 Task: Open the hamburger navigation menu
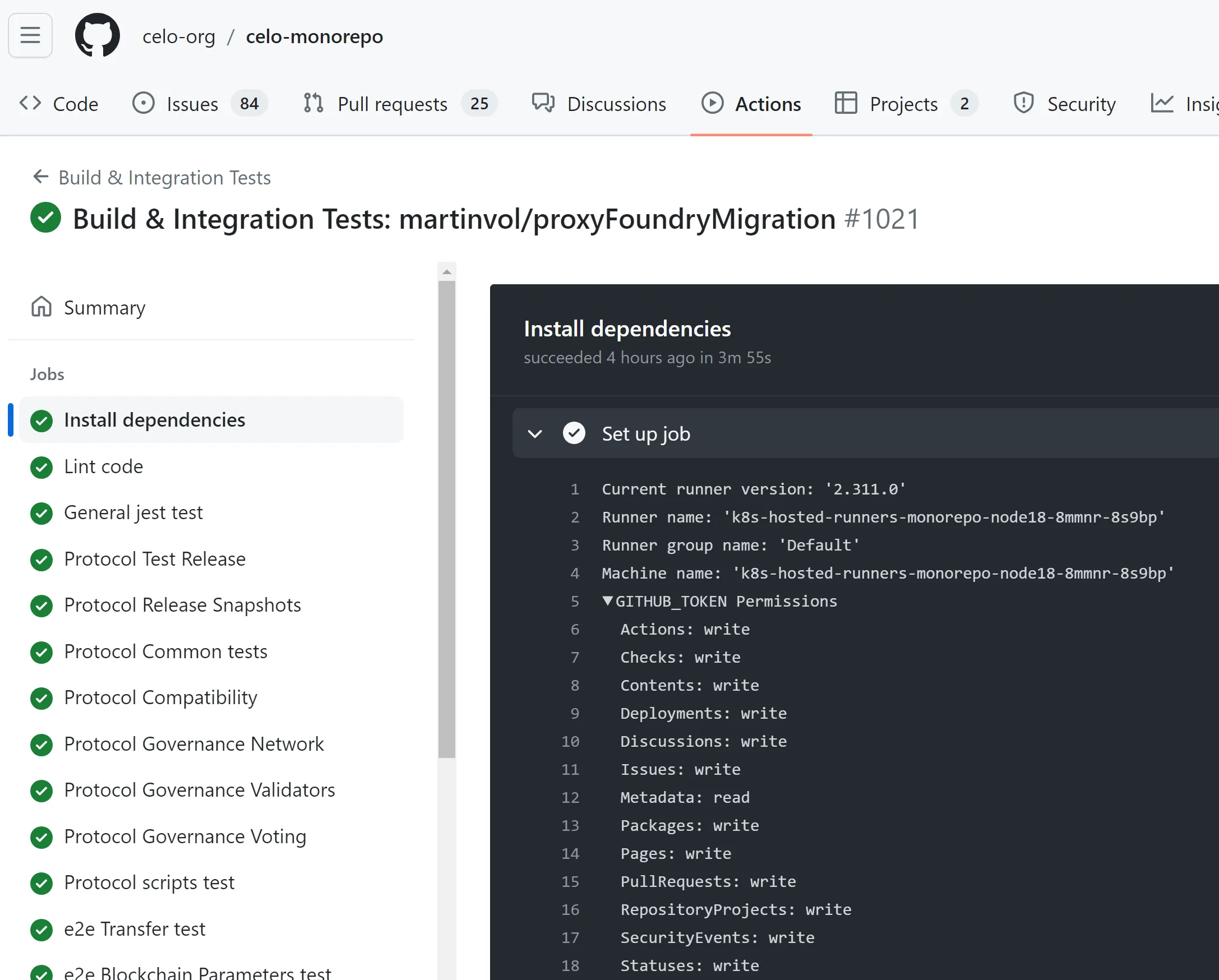tap(30, 35)
